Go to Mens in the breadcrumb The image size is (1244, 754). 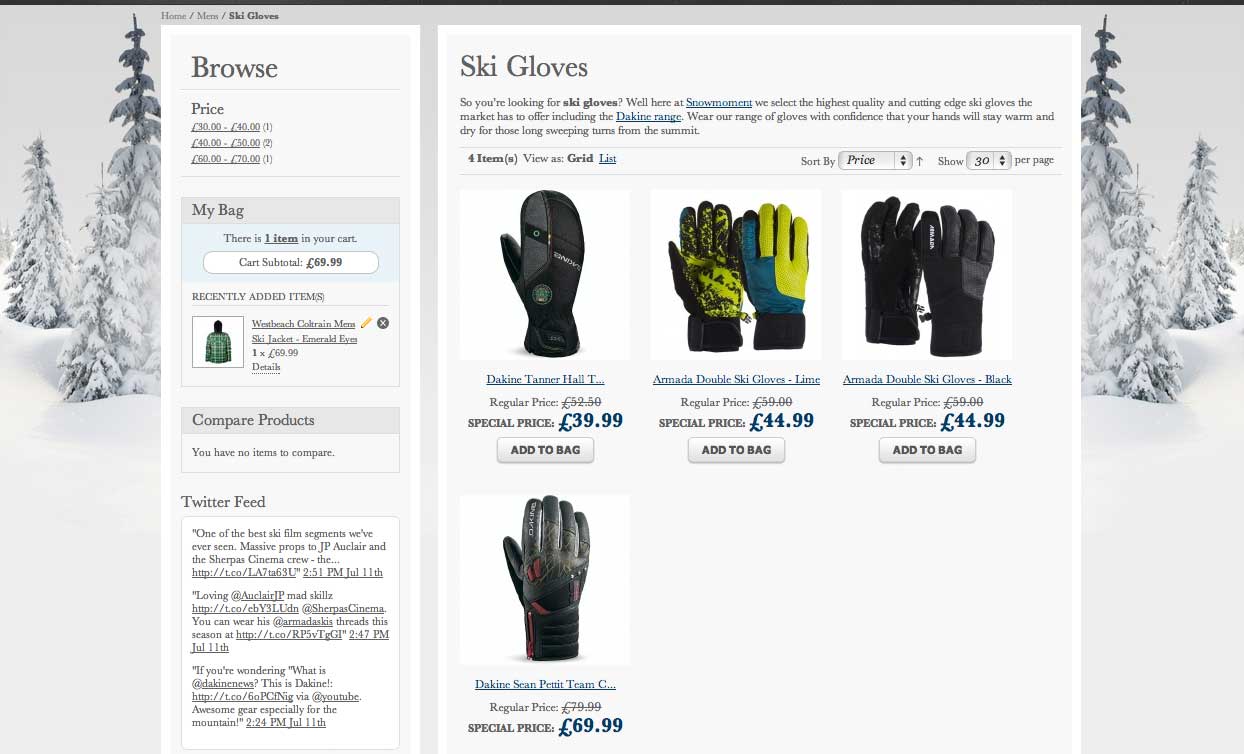(x=207, y=16)
